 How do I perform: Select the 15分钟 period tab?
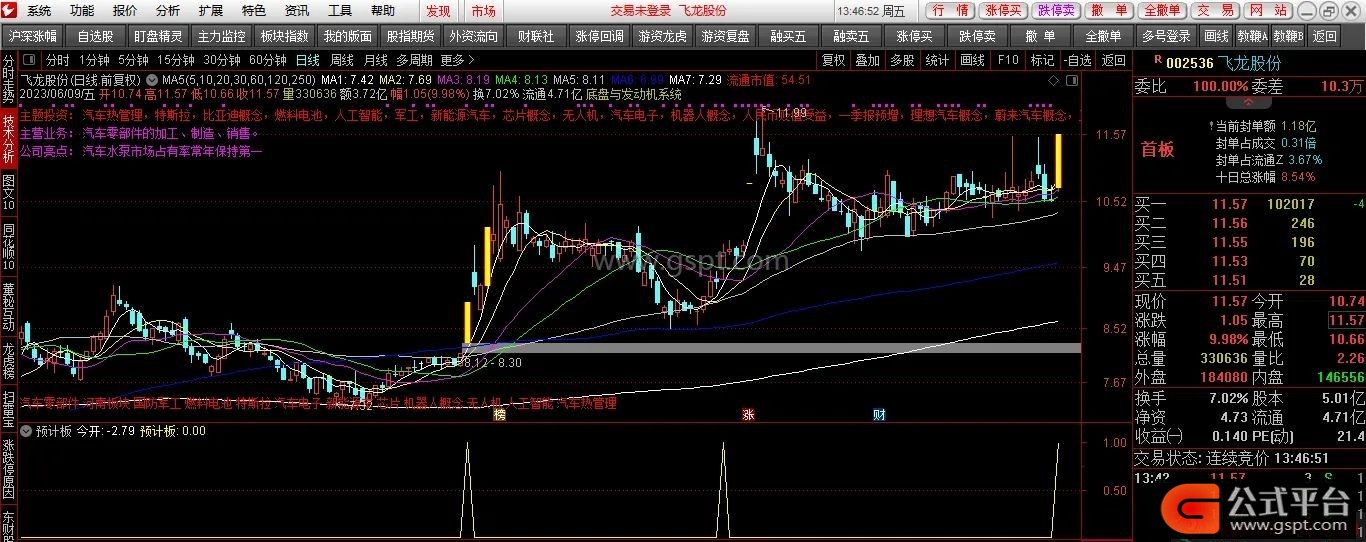176,60
